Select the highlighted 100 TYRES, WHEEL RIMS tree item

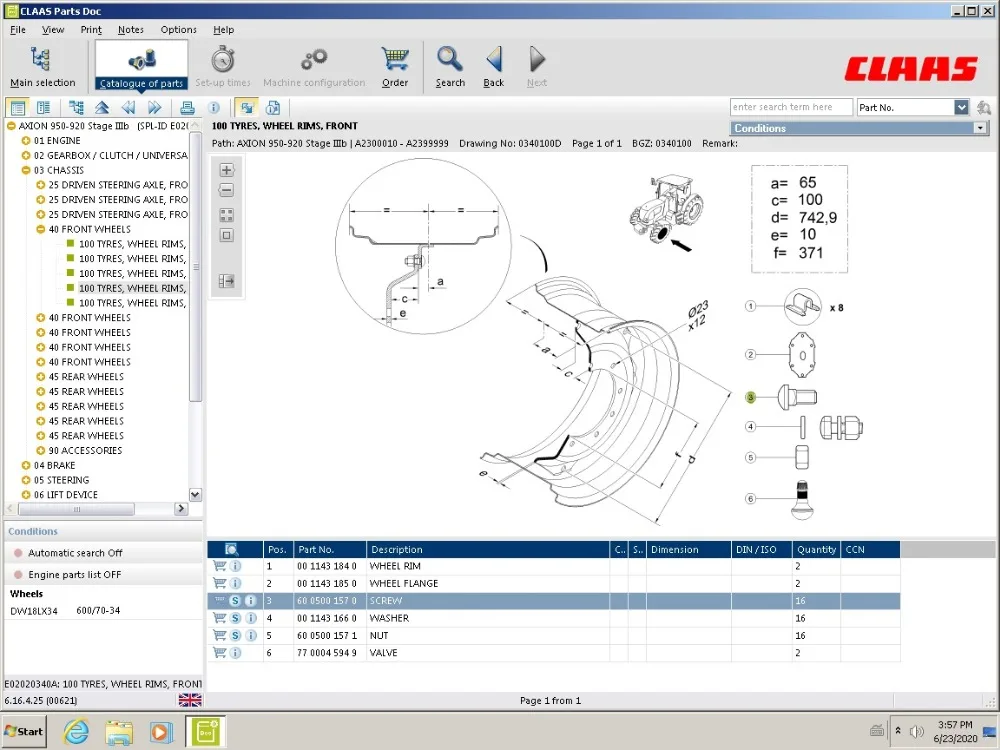coord(132,288)
